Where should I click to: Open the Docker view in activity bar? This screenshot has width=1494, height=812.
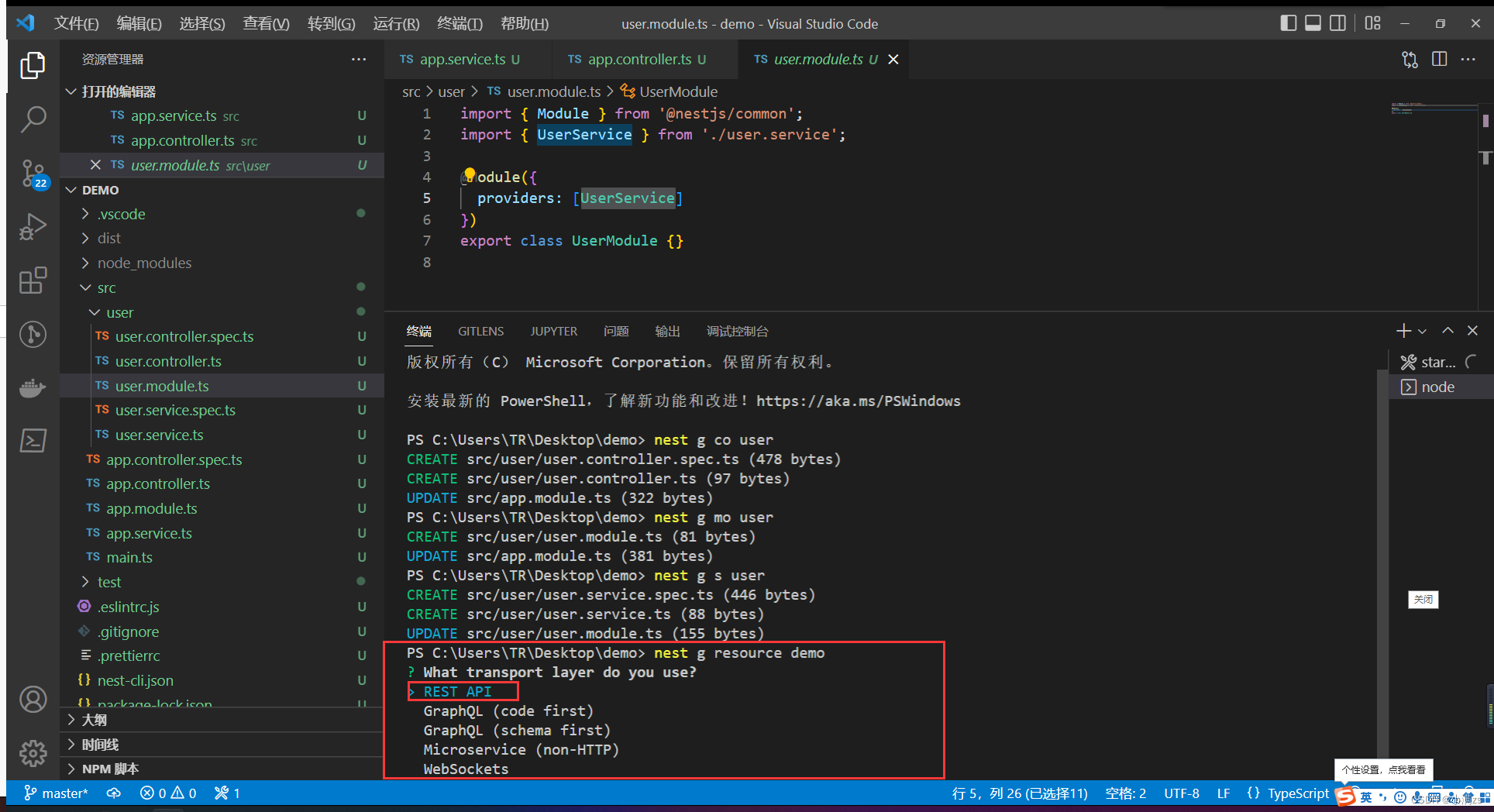(x=33, y=387)
